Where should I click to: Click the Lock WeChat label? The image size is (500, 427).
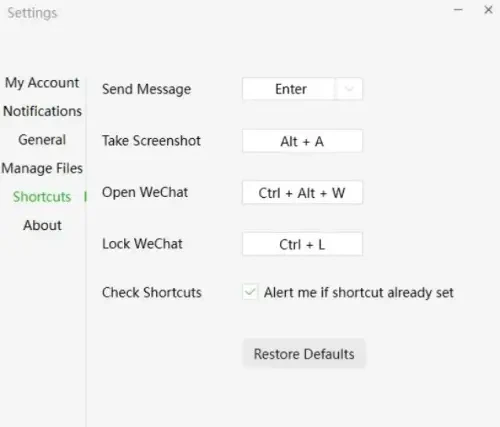pyautogui.click(x=142, y=244)
